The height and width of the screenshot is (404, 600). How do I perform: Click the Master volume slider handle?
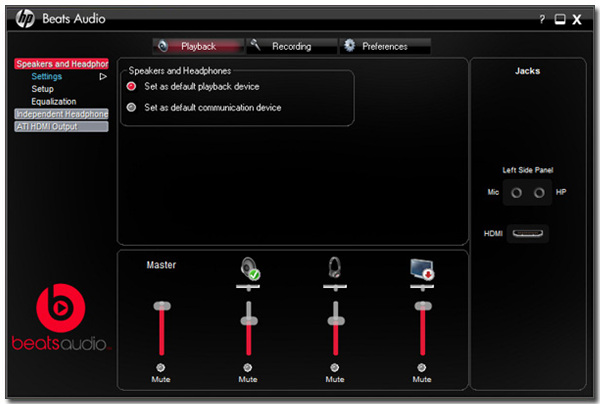[x=162, y=306]
